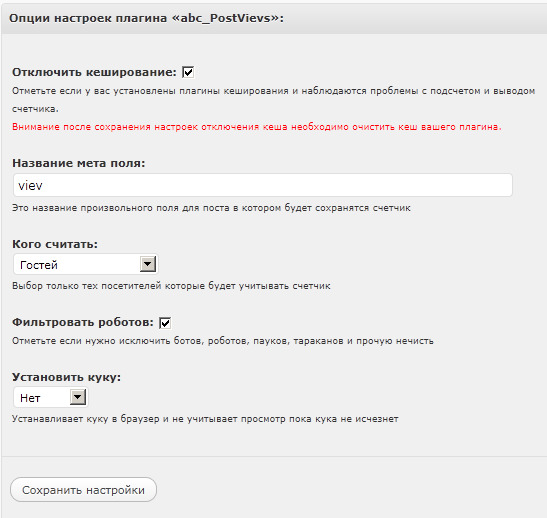Click the red Внимание warning text
547x518 pixels.
tap(257, 127)
